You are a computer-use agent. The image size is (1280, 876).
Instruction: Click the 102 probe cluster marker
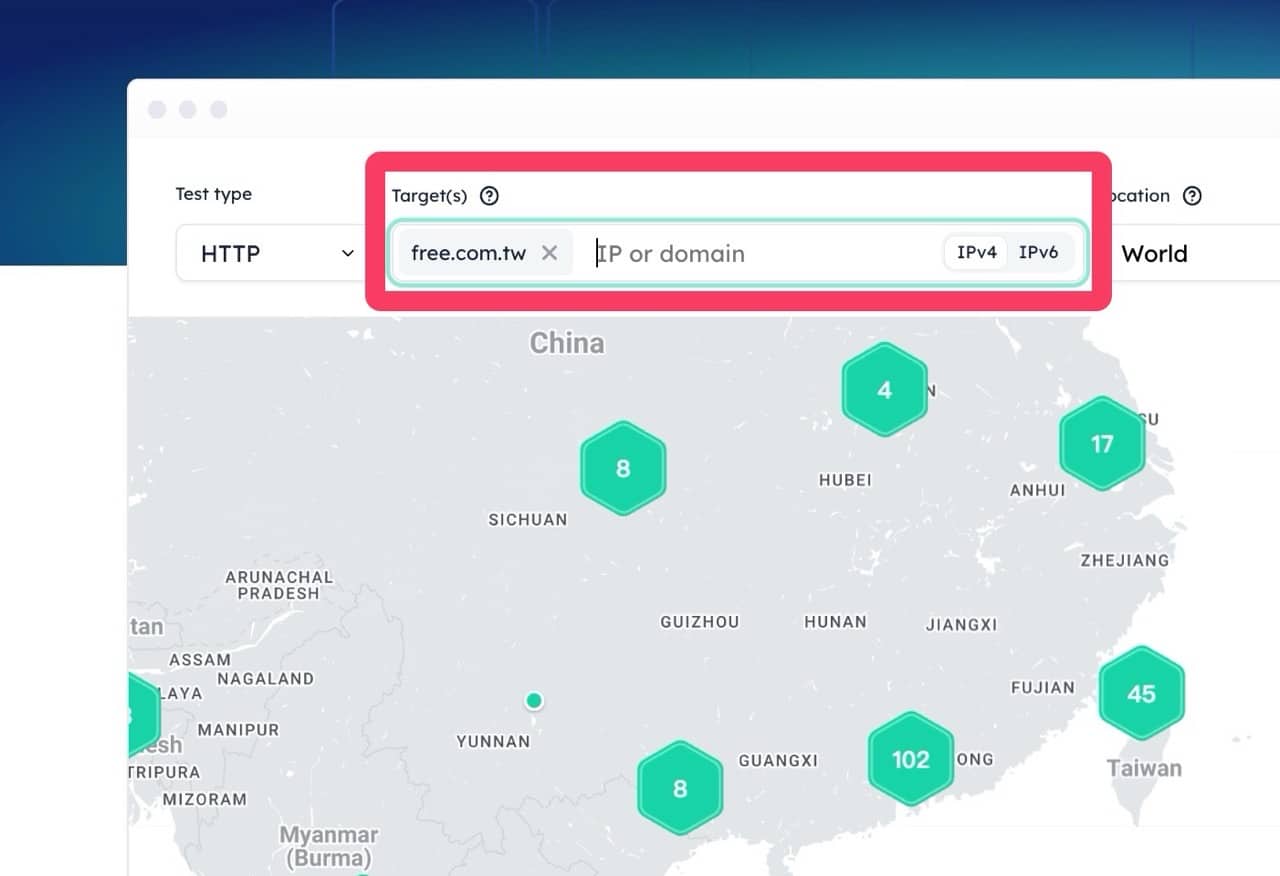(x=910, y=759)
